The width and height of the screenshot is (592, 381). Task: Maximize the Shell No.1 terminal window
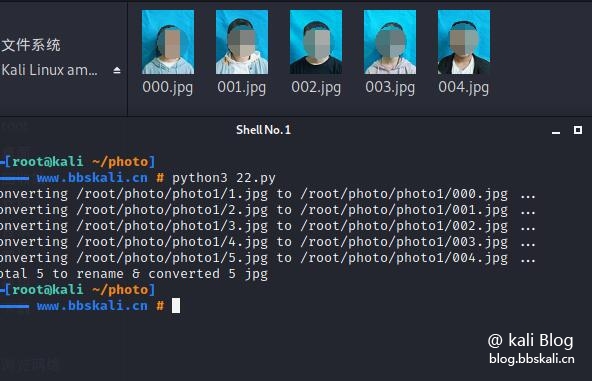(578, 130)
